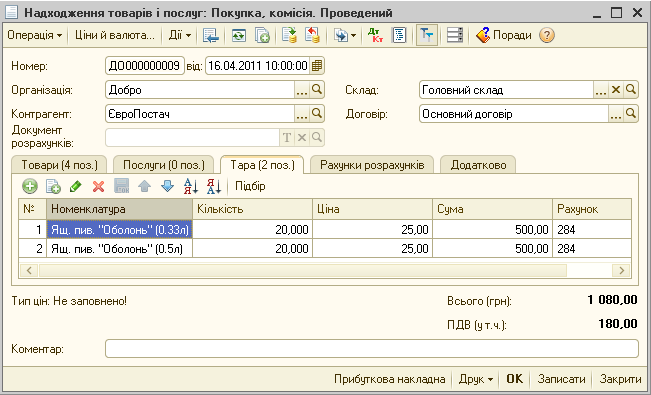
Task: Click the Сума column header
Action: click(x=492, y=209)
